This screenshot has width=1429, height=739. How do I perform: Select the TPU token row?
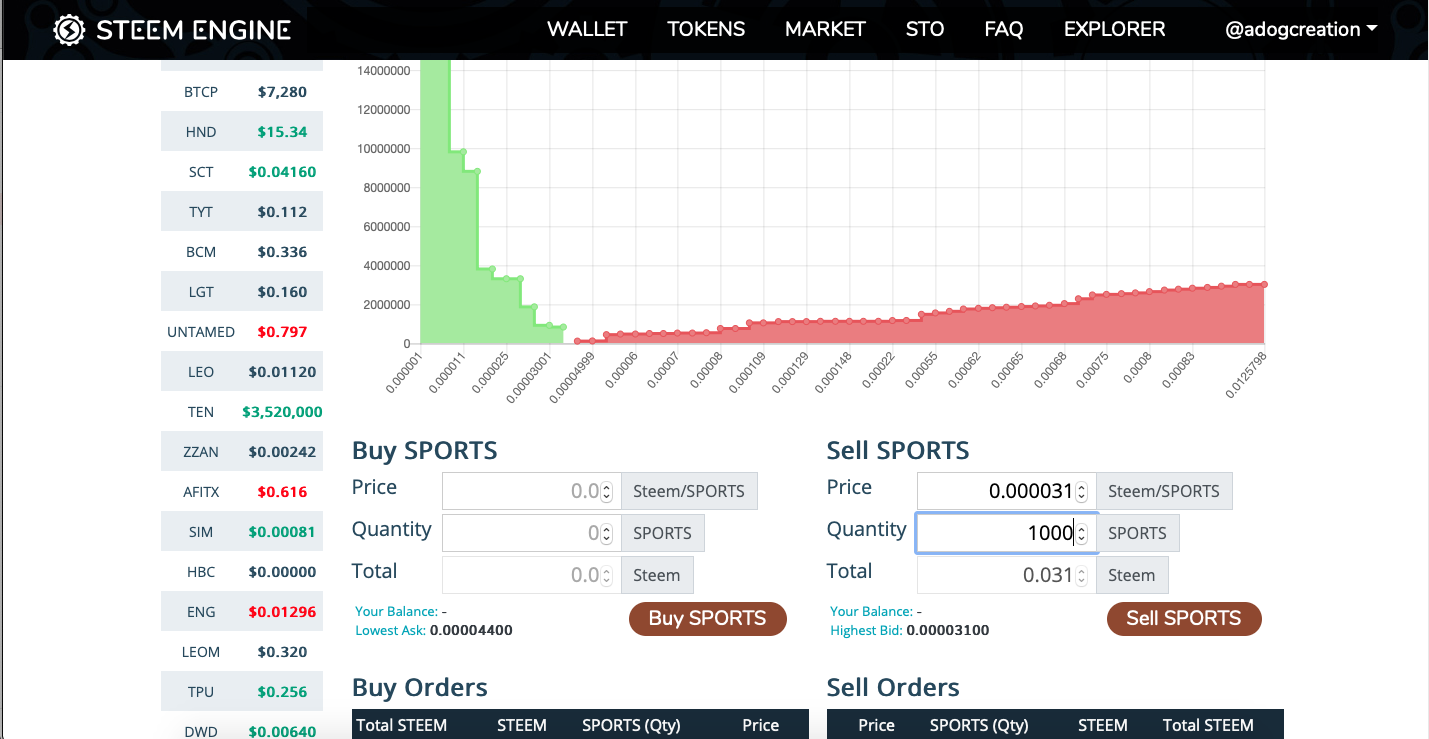pos(242,692)
